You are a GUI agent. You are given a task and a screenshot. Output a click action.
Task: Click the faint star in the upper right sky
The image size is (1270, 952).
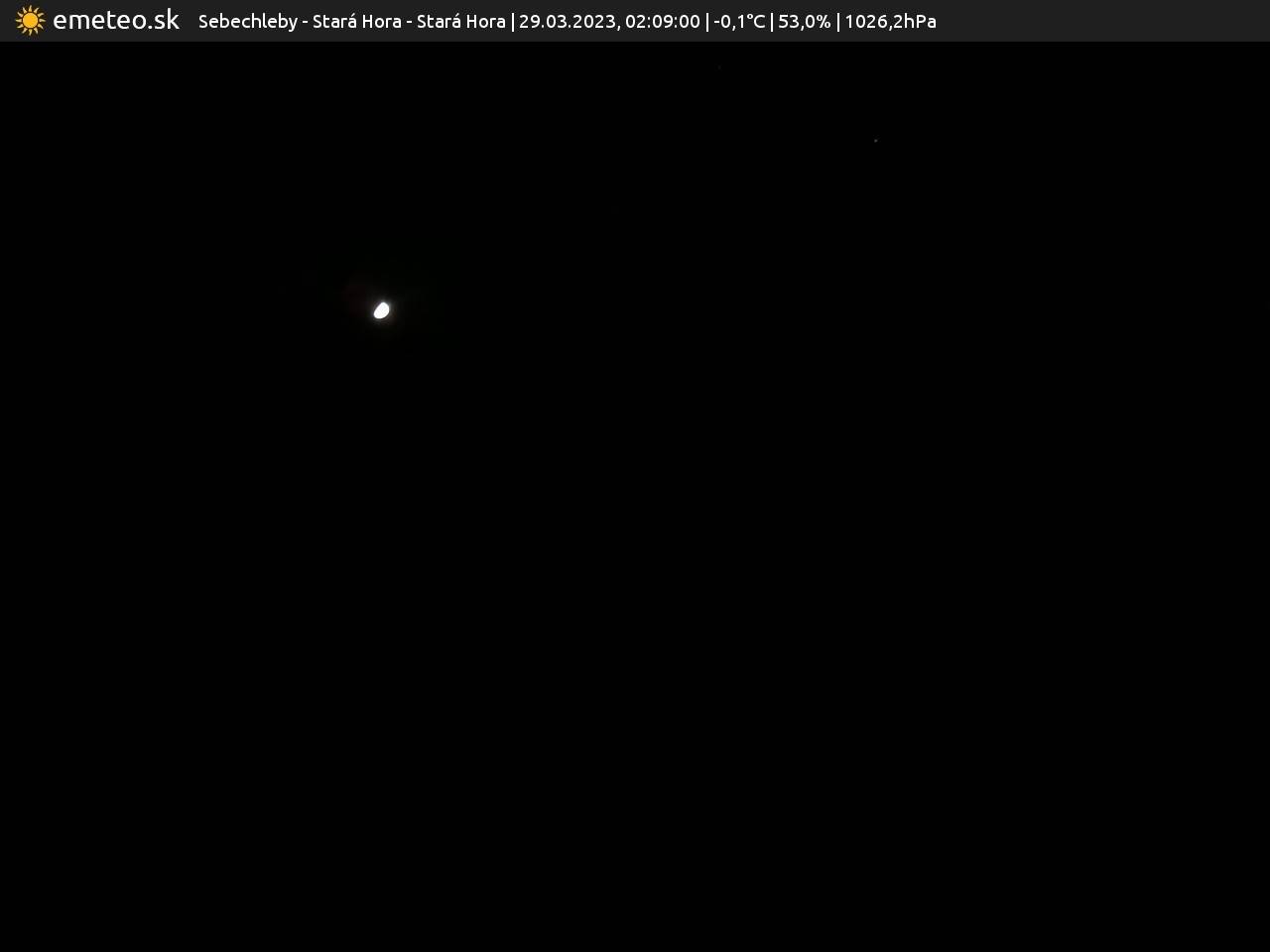(x=875, y=141)
